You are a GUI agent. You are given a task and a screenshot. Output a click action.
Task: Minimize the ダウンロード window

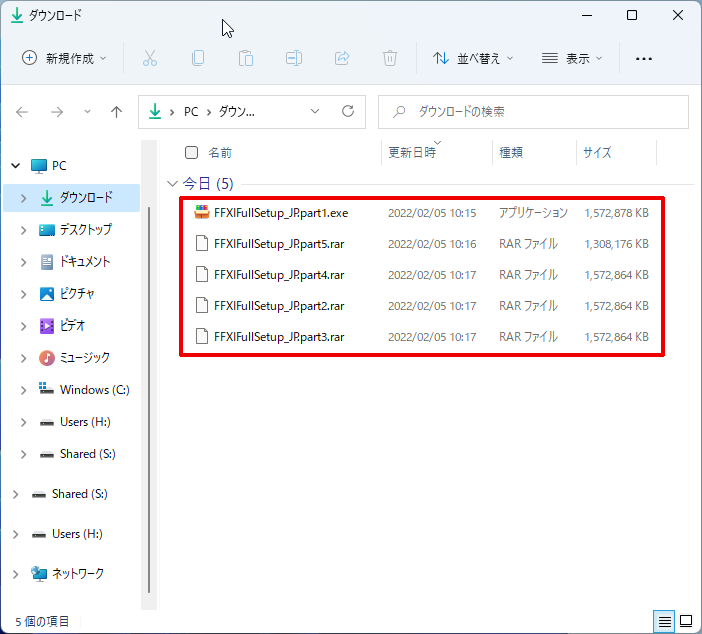586,15
